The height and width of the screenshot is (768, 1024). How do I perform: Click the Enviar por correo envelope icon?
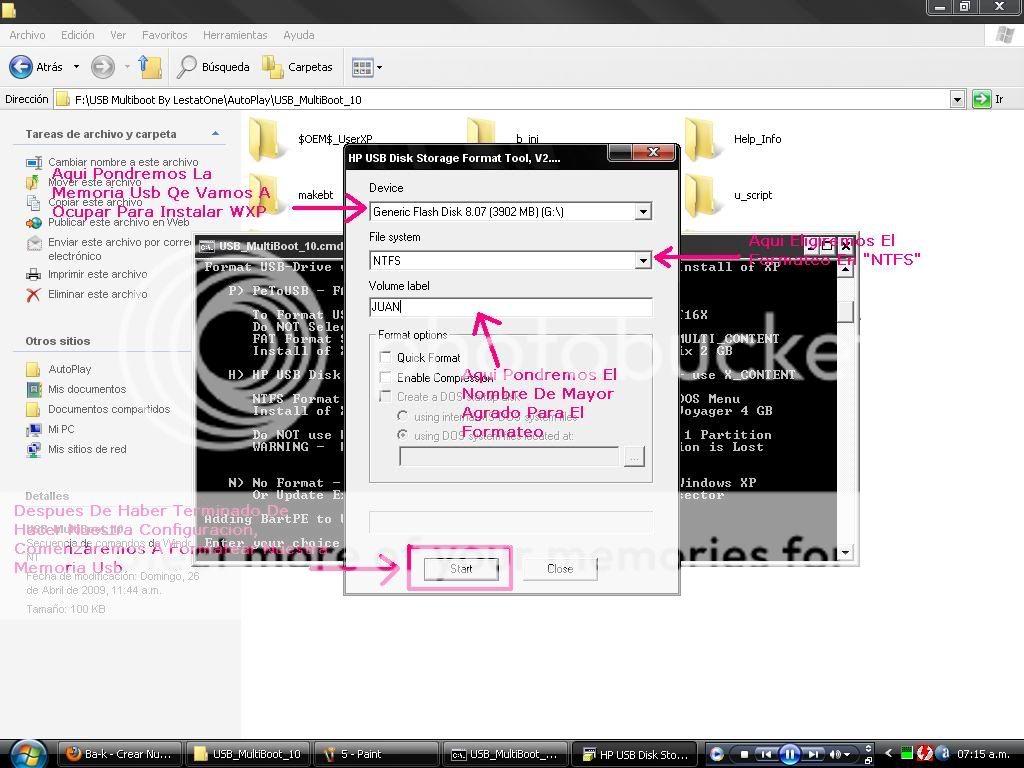[33, 243]
